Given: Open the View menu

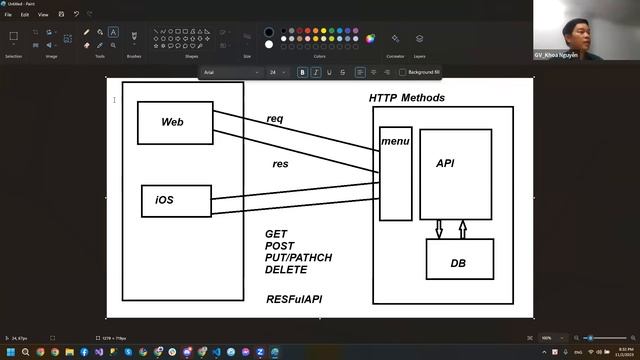Looking at the screenshot, I should [x=43, y=15].
